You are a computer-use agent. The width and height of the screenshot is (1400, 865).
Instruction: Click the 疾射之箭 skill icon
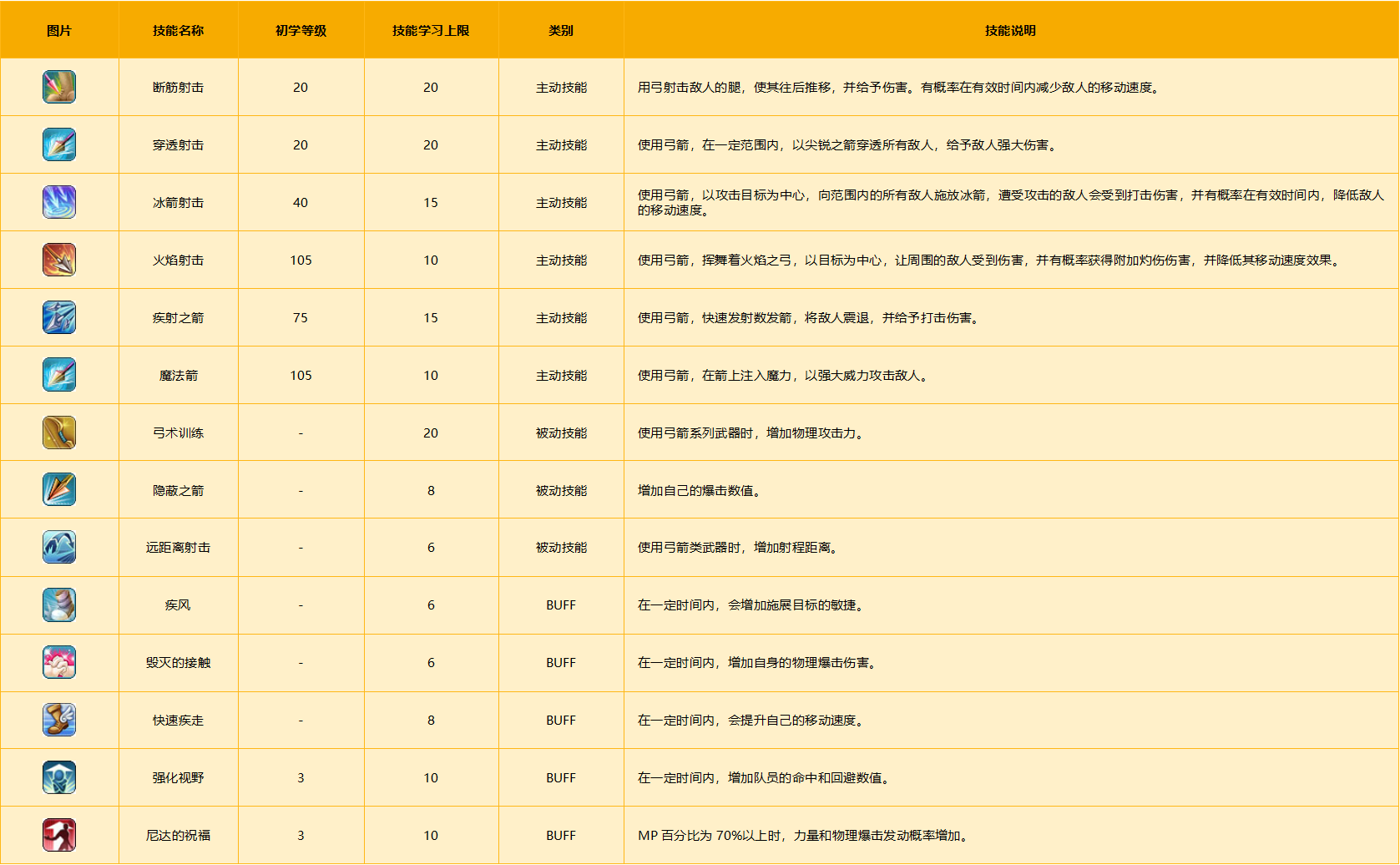(59, 317)
